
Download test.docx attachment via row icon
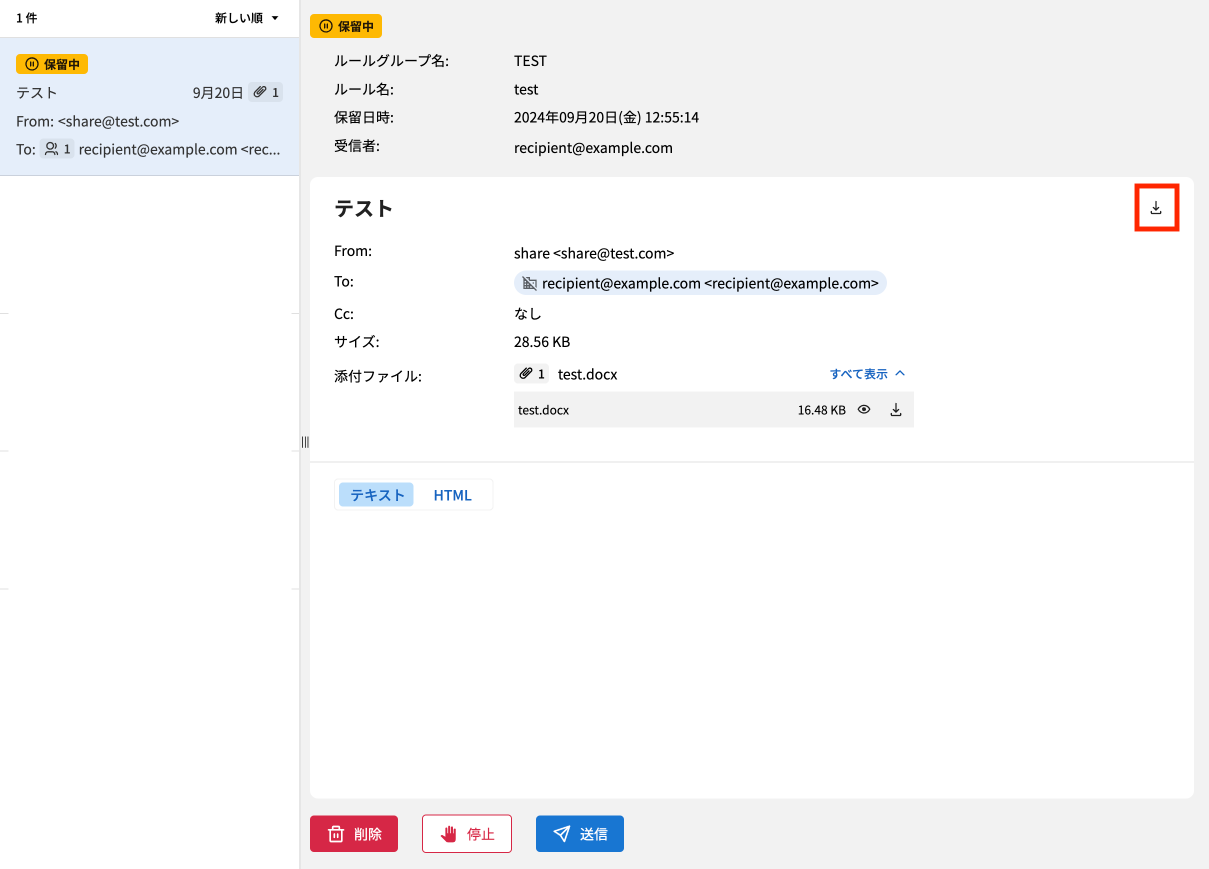point(896,409)
